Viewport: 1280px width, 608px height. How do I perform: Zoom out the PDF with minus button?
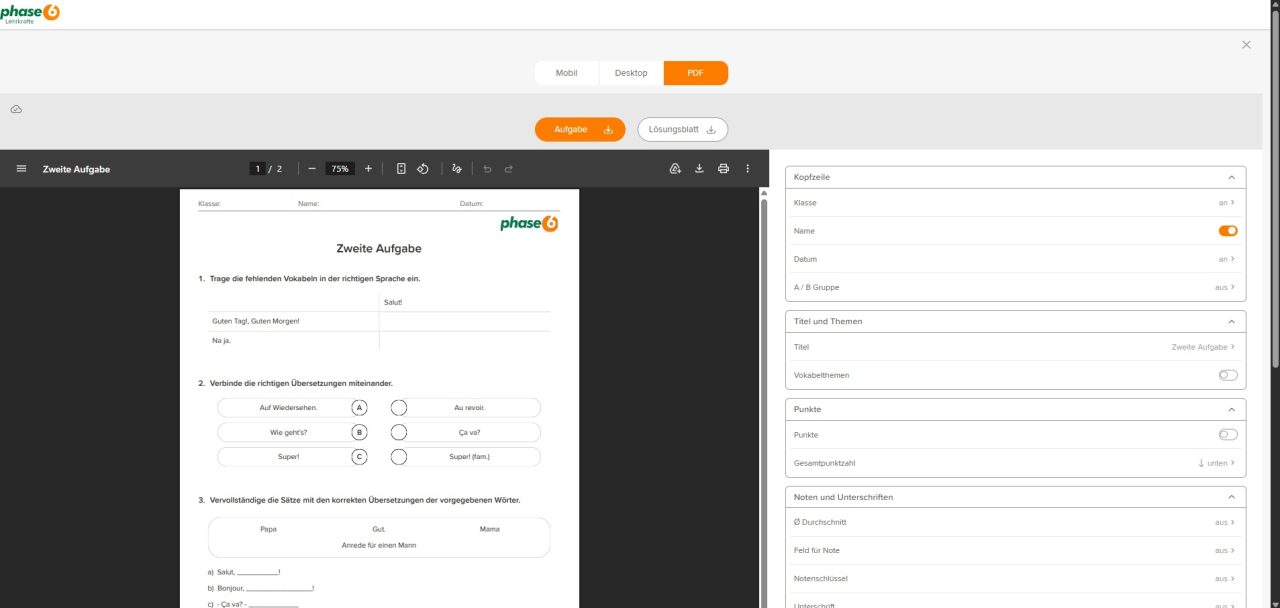312,169
